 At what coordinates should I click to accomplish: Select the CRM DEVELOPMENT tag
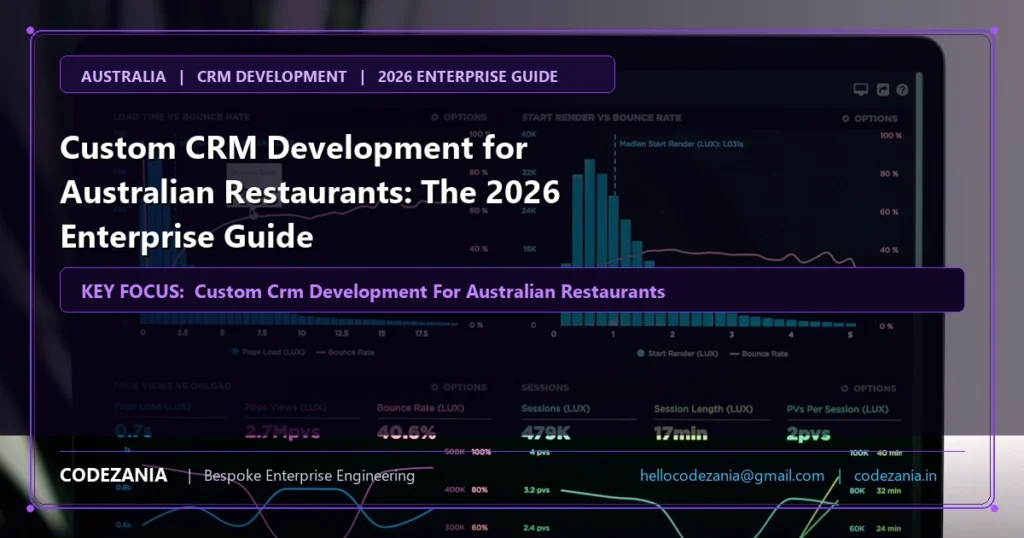[x=272, y=76]
